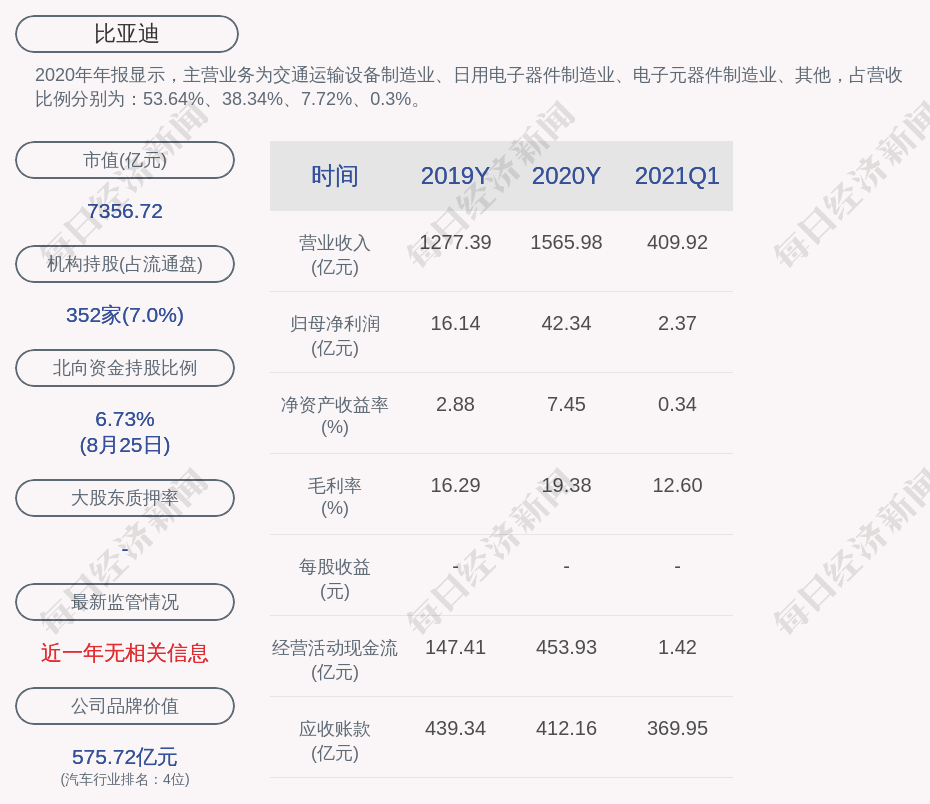The image size is (930, 804).
Task: Select the 归母净利润 row label
Action: 335,336
